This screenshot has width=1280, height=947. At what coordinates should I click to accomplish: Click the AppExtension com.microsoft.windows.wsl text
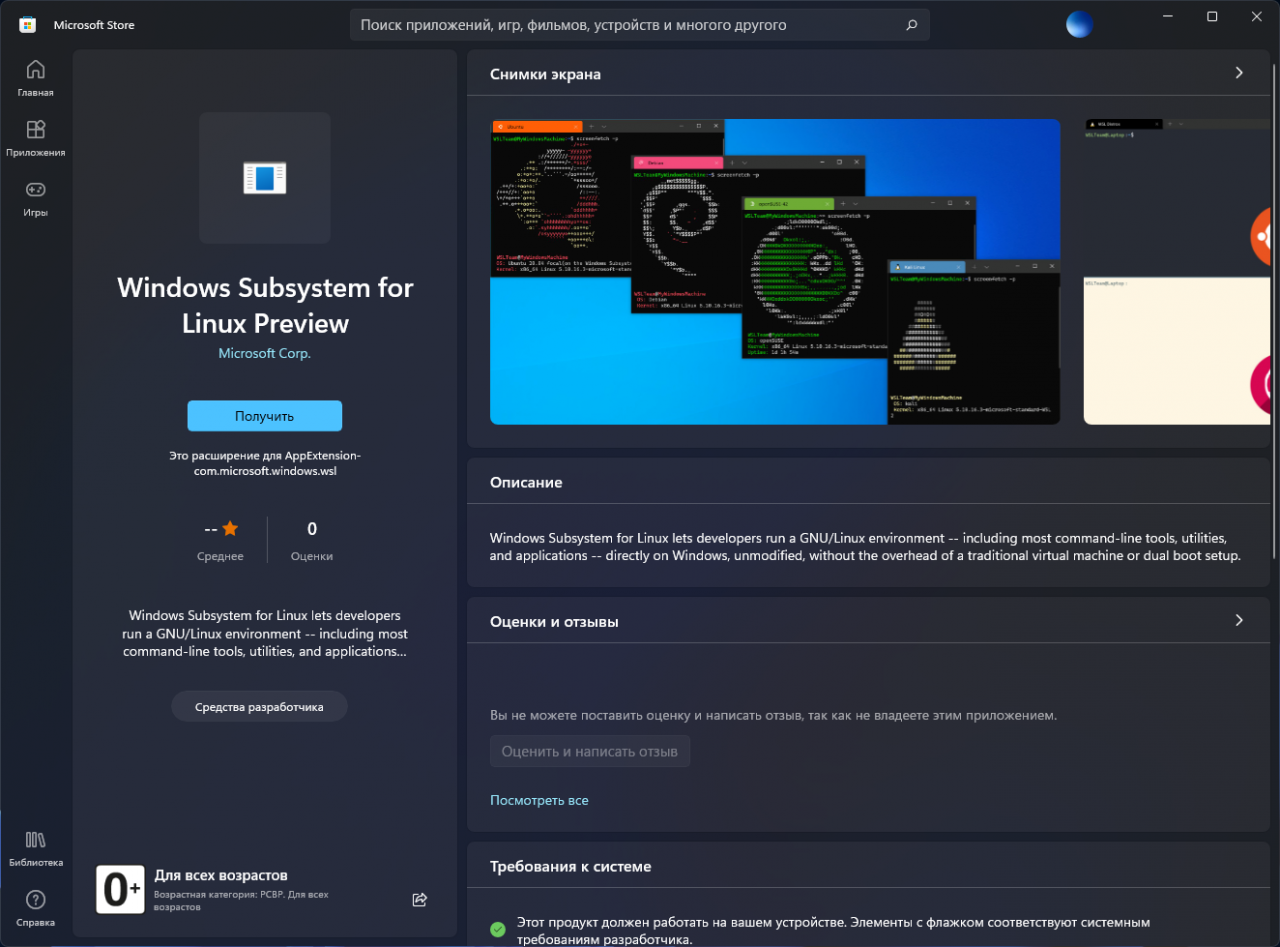(265, 464)
